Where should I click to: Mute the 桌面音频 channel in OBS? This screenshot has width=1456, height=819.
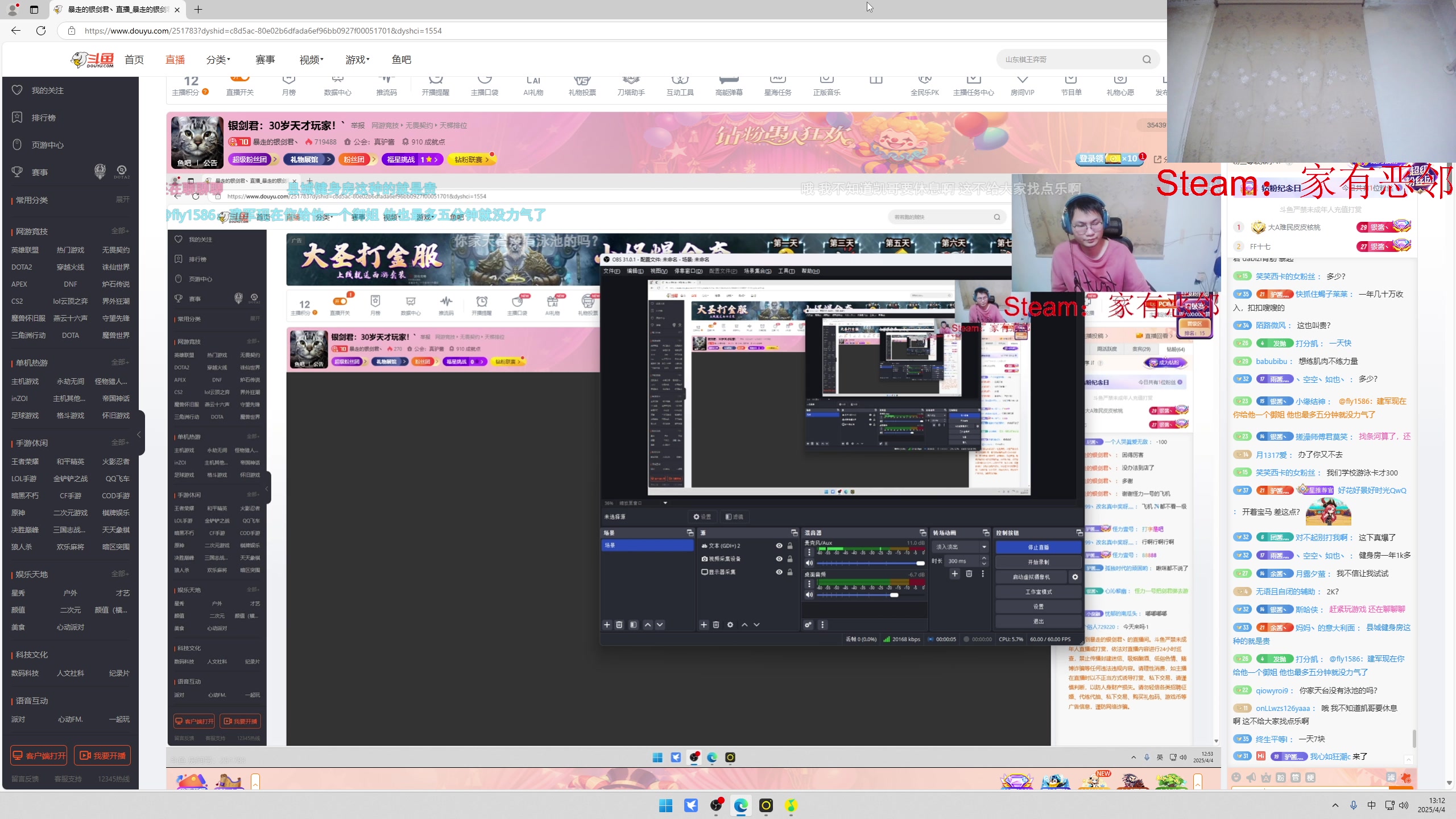click(809, 595)
